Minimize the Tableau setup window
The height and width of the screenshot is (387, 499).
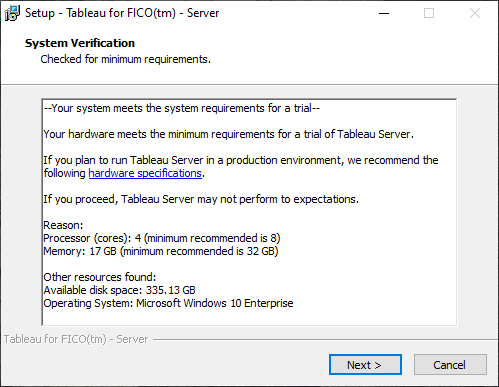point(384,13)
